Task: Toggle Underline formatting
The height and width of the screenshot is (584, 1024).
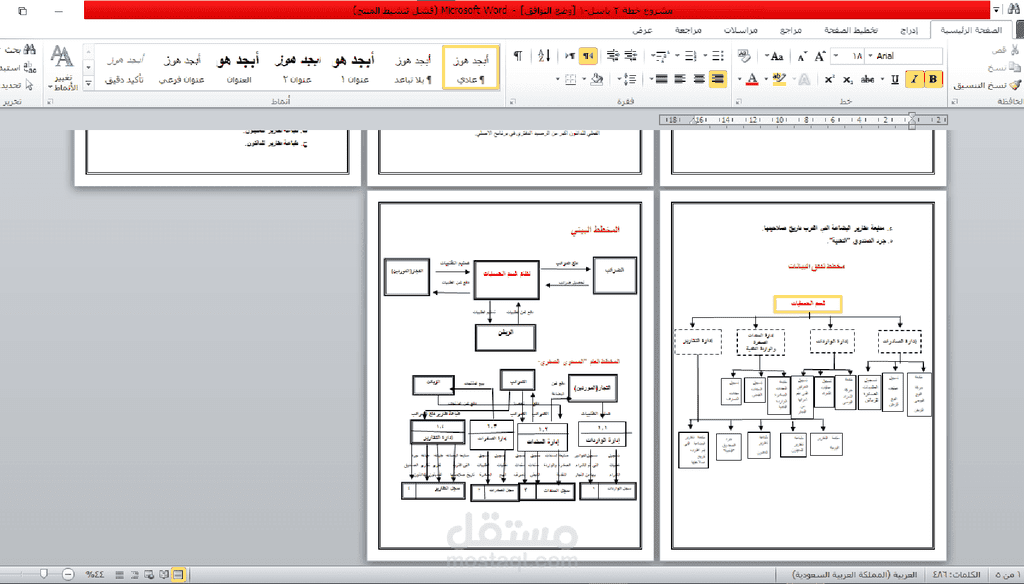Action: (895, 79)
